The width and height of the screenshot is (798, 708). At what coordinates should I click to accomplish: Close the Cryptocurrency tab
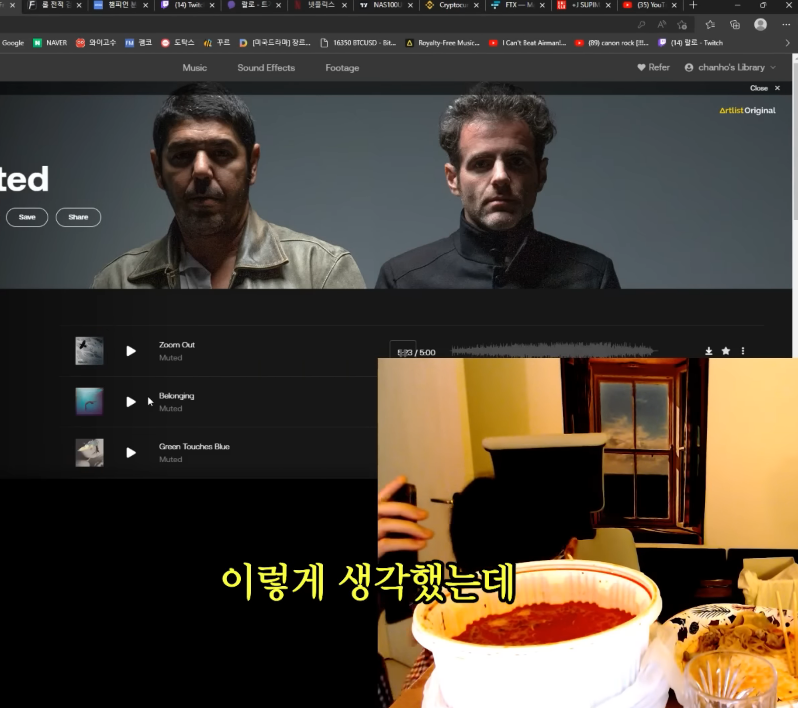click(476, 5)
